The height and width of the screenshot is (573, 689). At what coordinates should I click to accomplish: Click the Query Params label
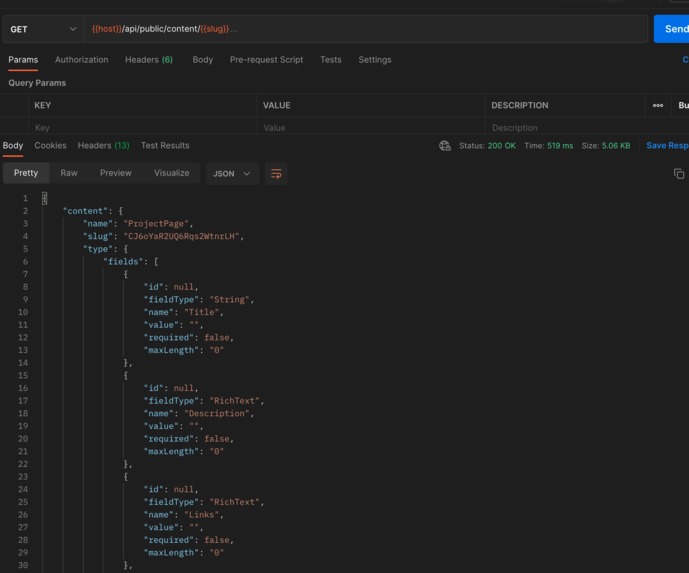37,83
